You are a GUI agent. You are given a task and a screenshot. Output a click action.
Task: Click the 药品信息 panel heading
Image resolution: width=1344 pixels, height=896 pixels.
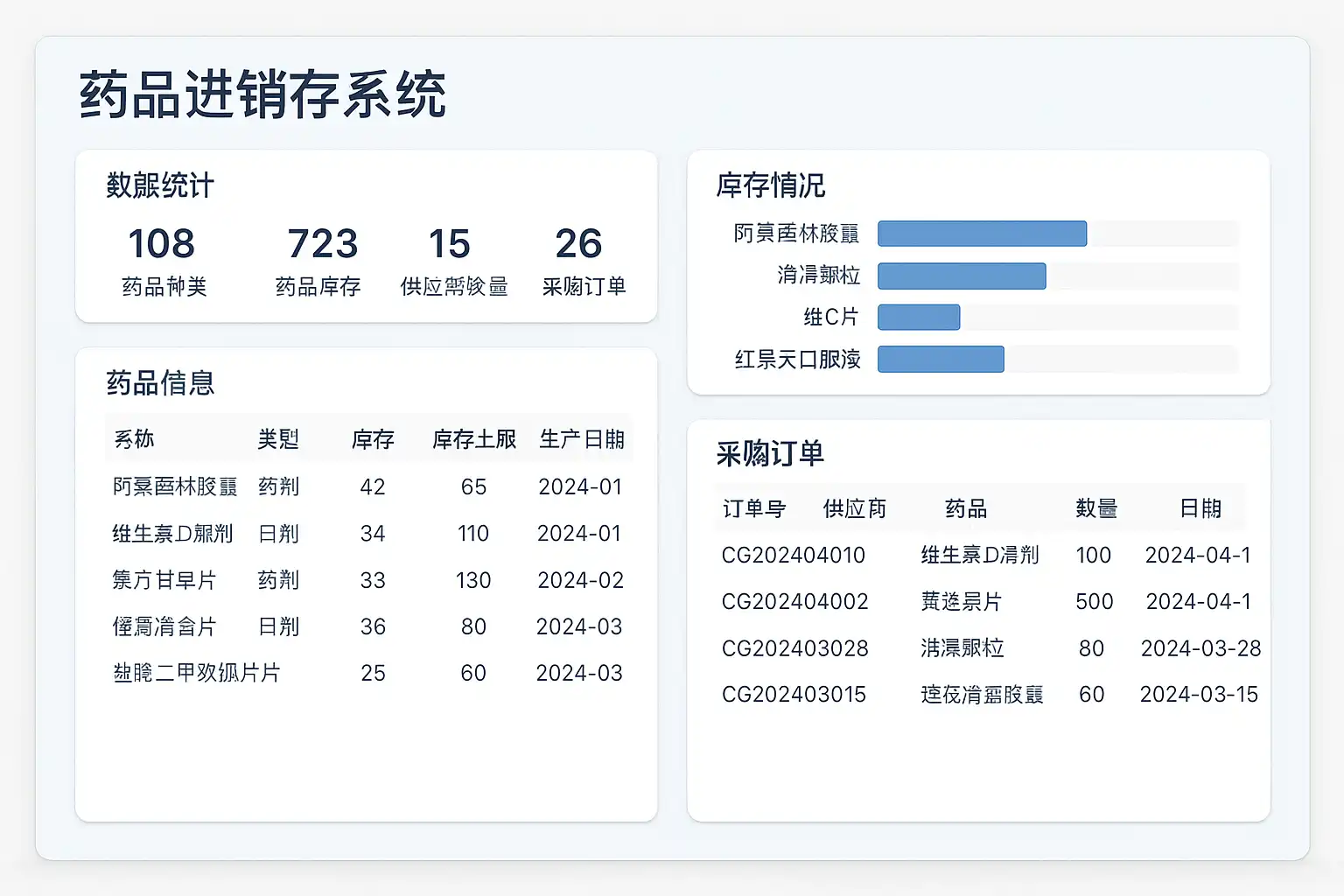click(160, 383)
